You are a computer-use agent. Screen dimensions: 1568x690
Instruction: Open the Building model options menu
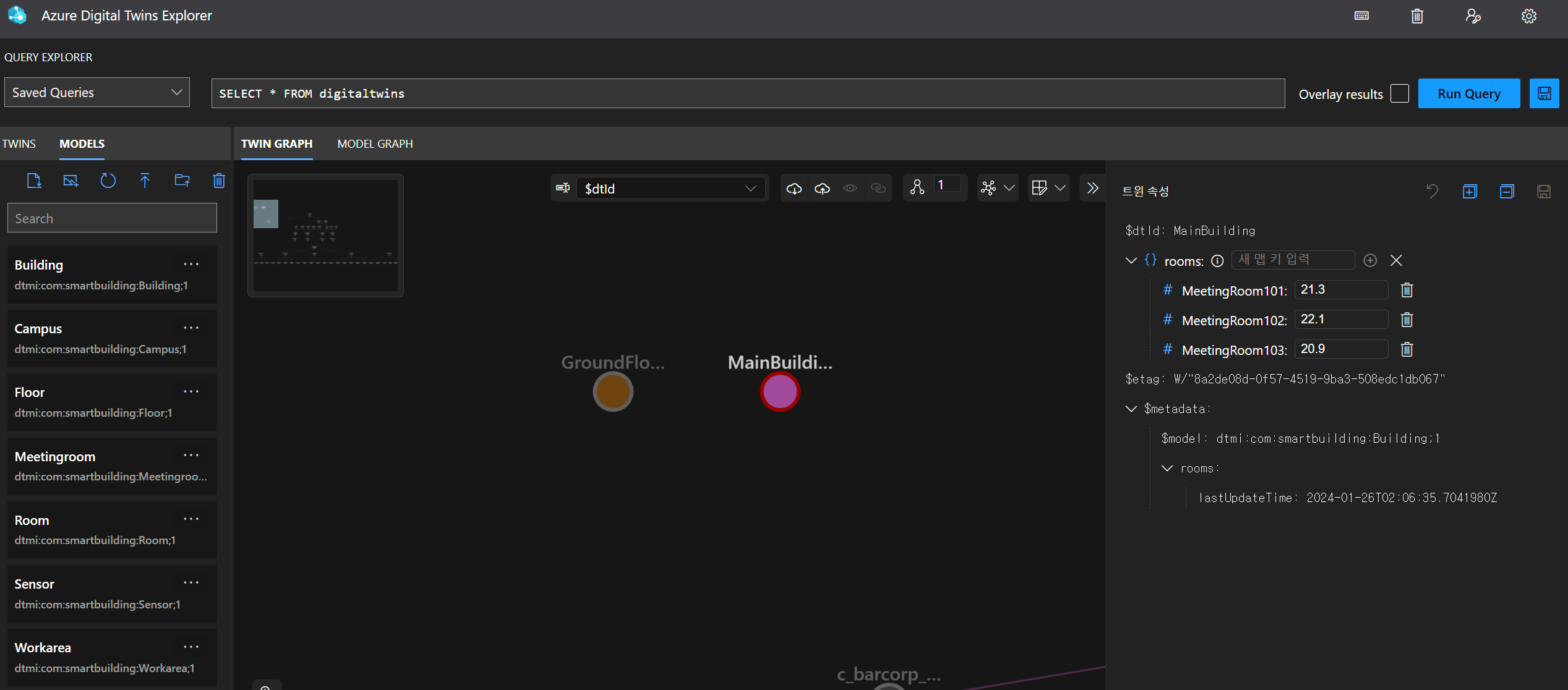[x=191, y=265]
